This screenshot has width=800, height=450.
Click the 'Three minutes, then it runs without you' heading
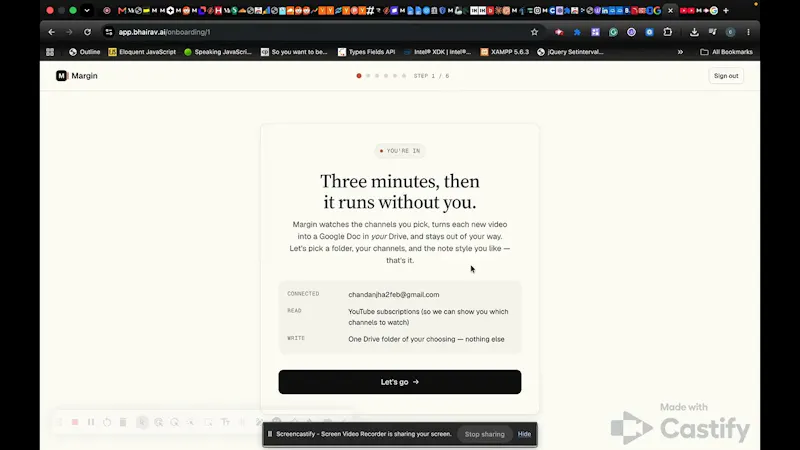pyautogui.click(x=399, y=192)
